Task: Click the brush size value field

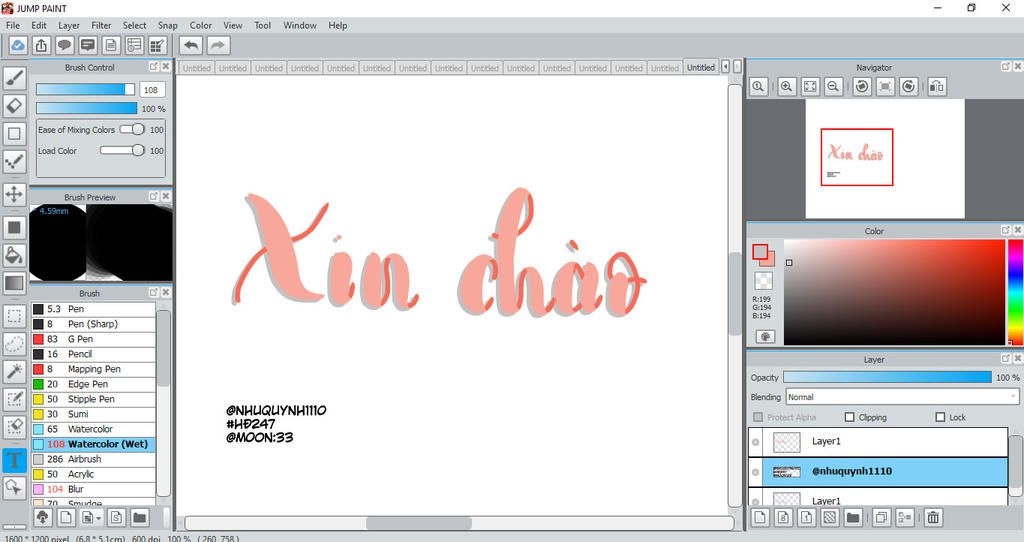Action: (152, 89)
